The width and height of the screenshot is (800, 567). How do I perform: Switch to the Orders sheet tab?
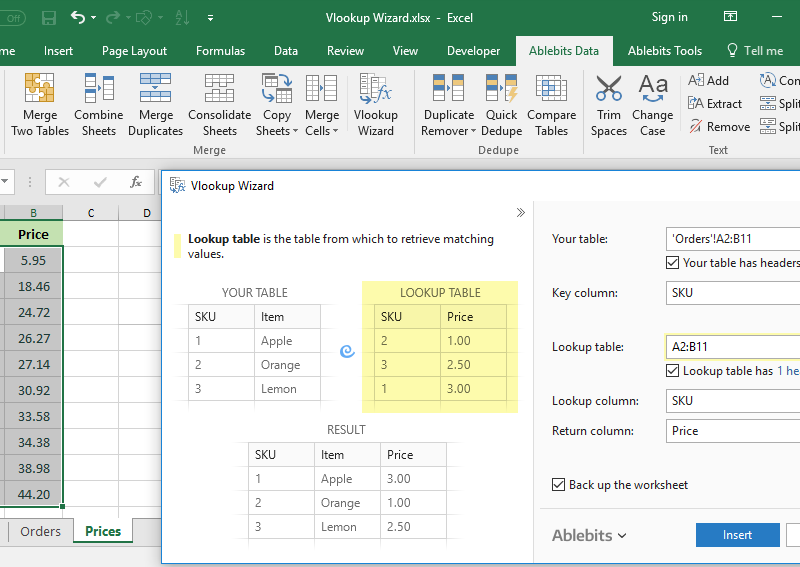pyautogui.click(x=40, y=531)
